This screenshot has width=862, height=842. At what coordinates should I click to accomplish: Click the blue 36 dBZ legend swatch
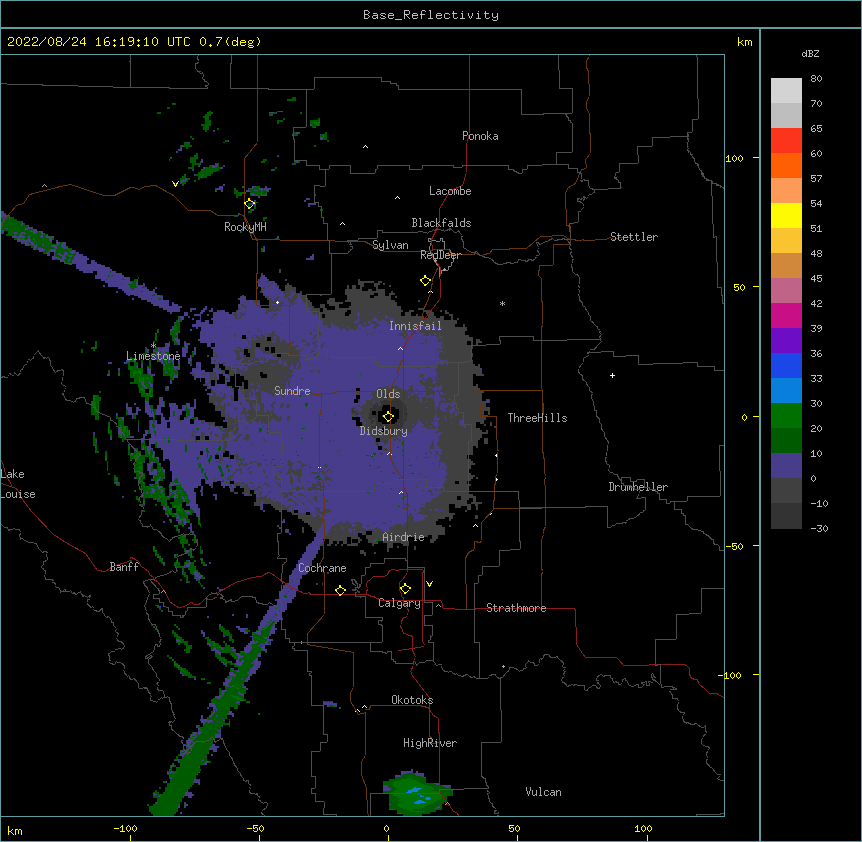(x=786, y=365)
